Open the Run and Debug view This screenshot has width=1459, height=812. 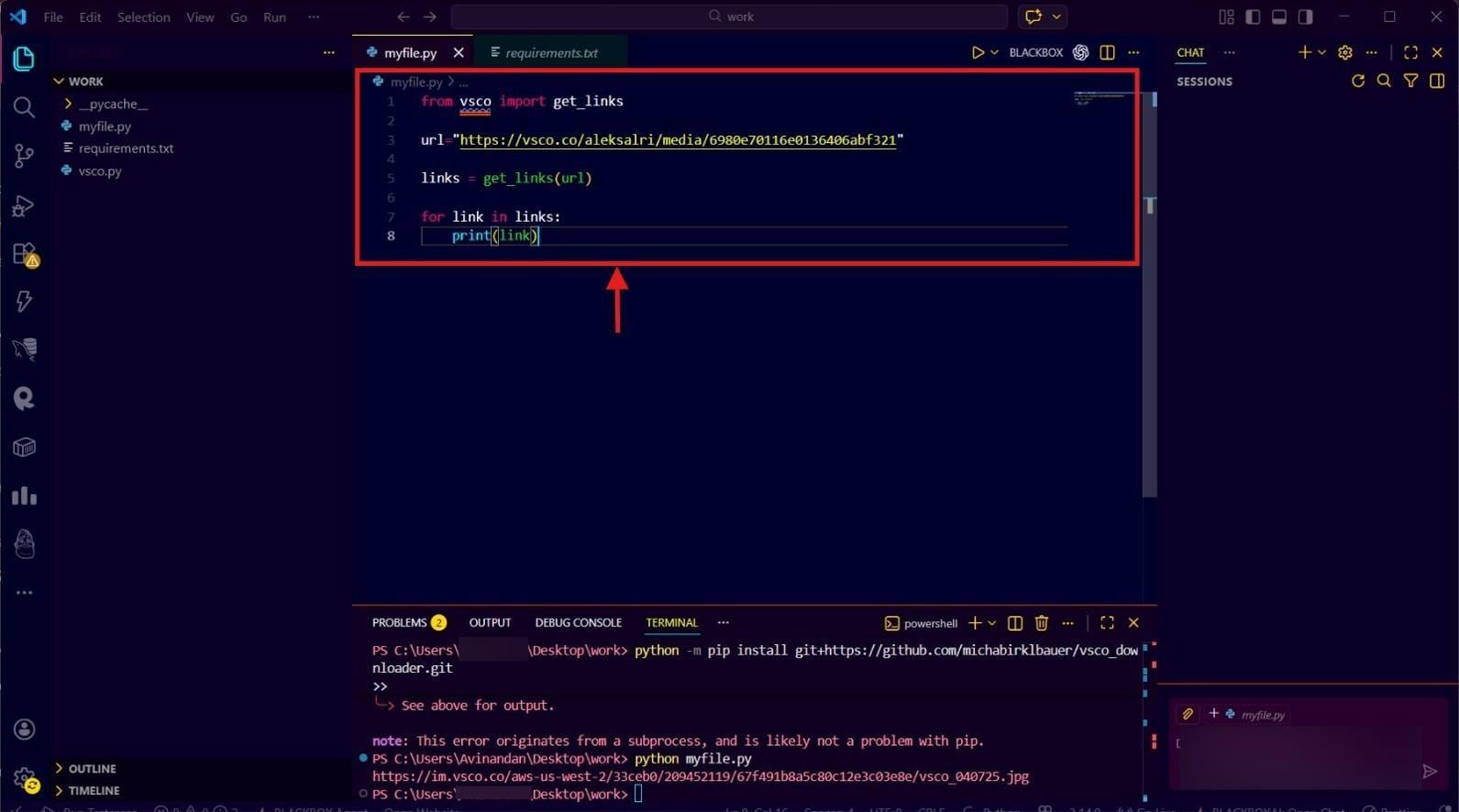(24, 205)
